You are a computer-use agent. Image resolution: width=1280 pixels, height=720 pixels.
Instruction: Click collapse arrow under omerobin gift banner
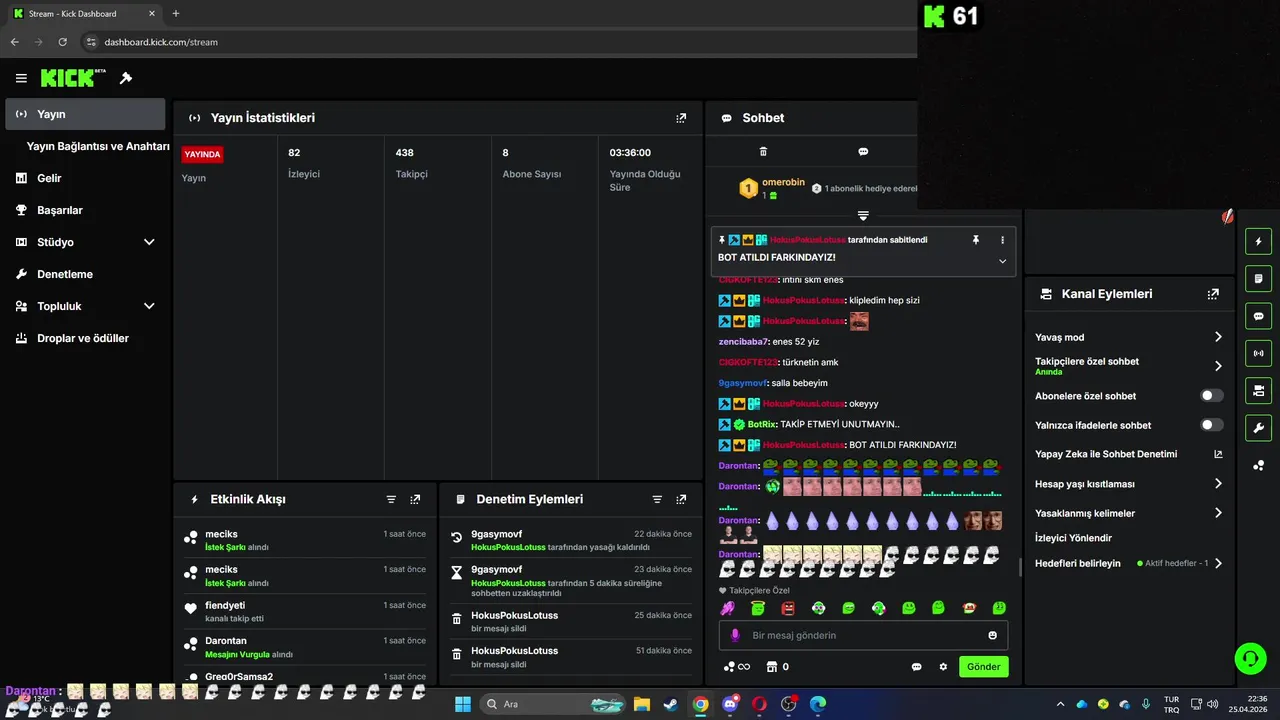[x=863, y=216]
